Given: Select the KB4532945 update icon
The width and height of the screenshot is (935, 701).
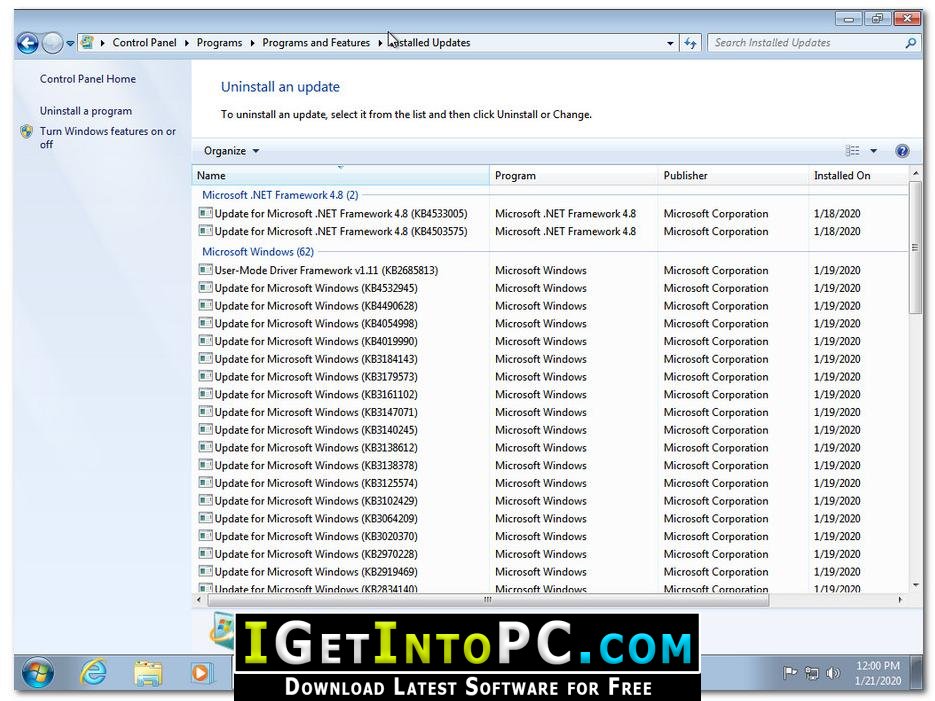Looking at the screenshot, I should pos(205,287).
